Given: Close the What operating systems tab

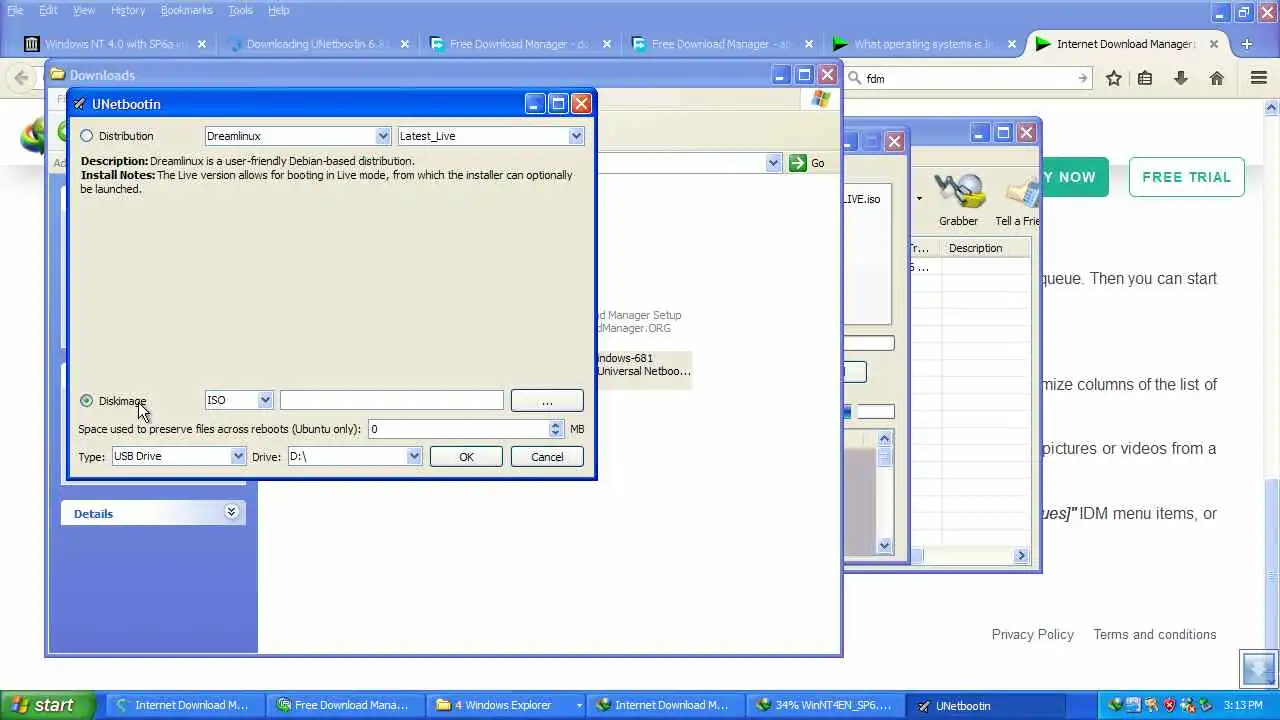Looking at the screenshot, I should pyautogui.click(x=1011, y=44).
